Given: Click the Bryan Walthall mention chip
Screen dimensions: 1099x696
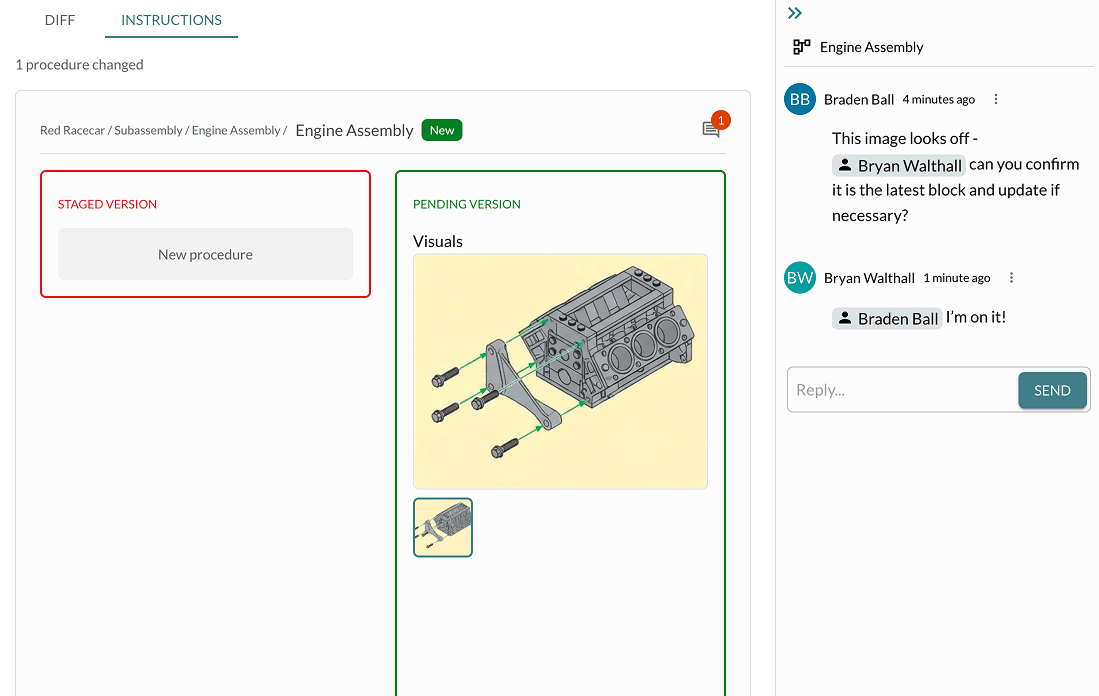Looking at the screenshot, I should pyautogui.click(x=898, y=165).
